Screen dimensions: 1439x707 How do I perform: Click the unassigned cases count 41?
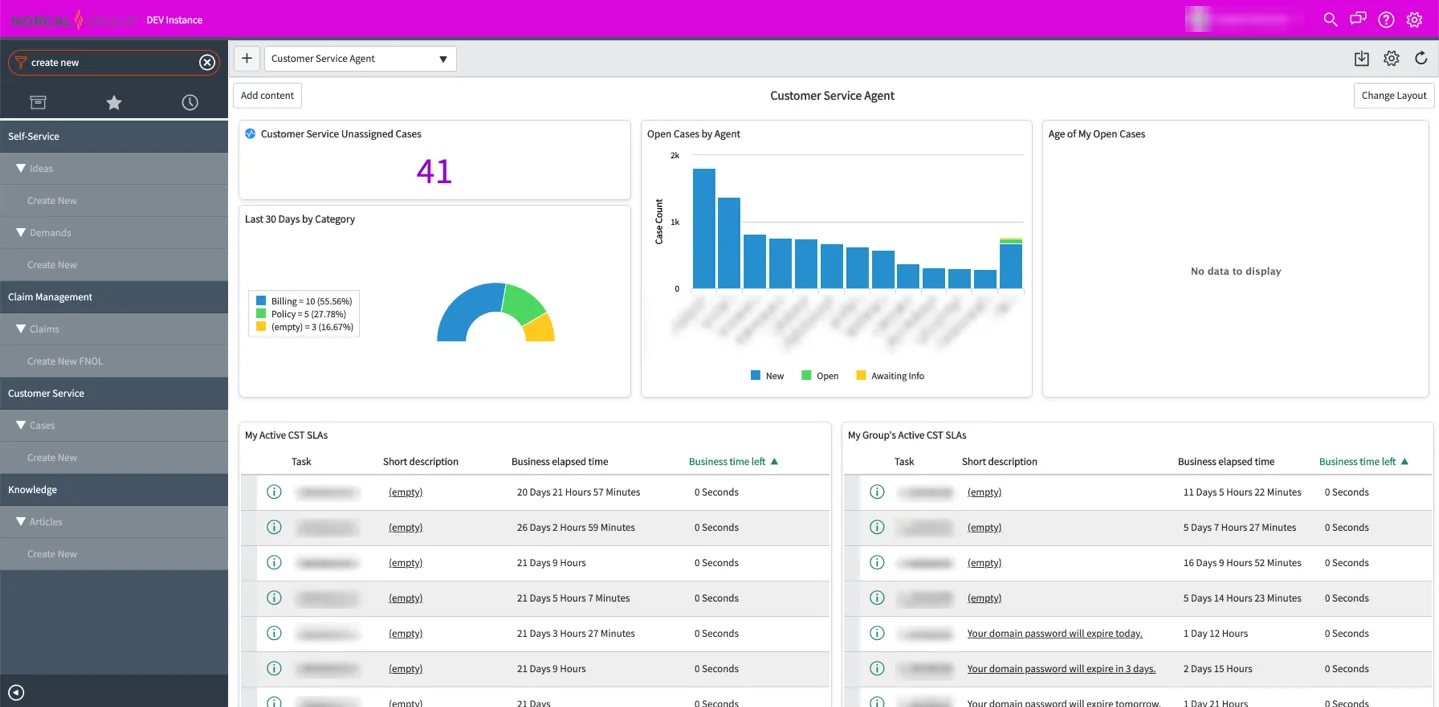(x=434, y=171)
